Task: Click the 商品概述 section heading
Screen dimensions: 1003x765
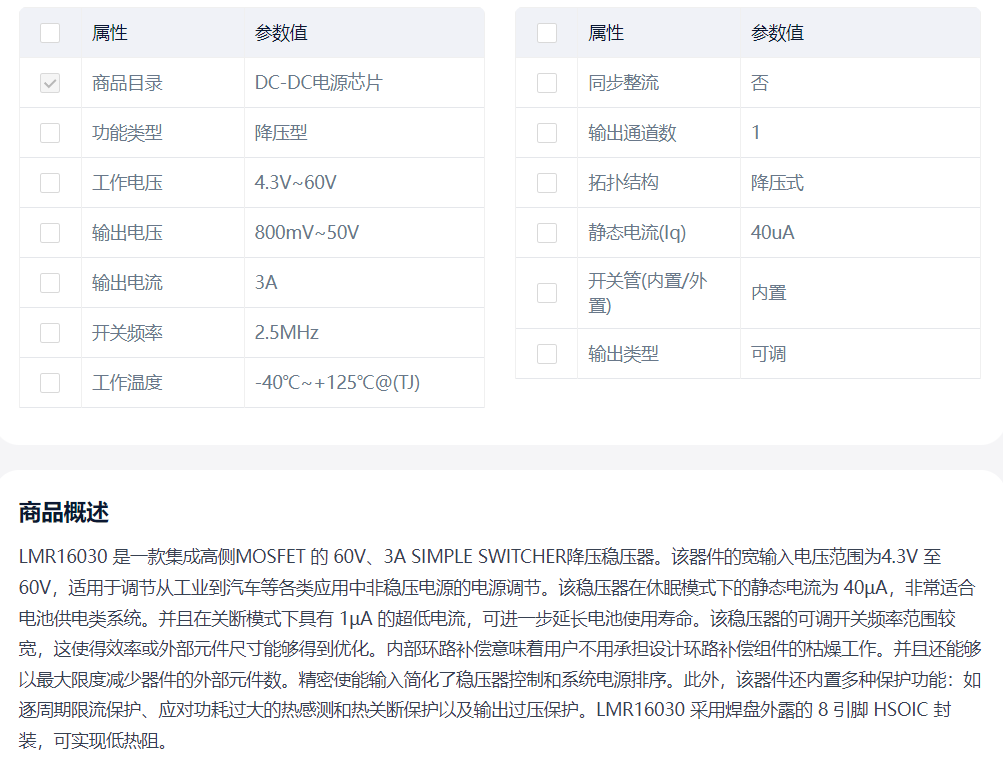Action: point(64,513)
